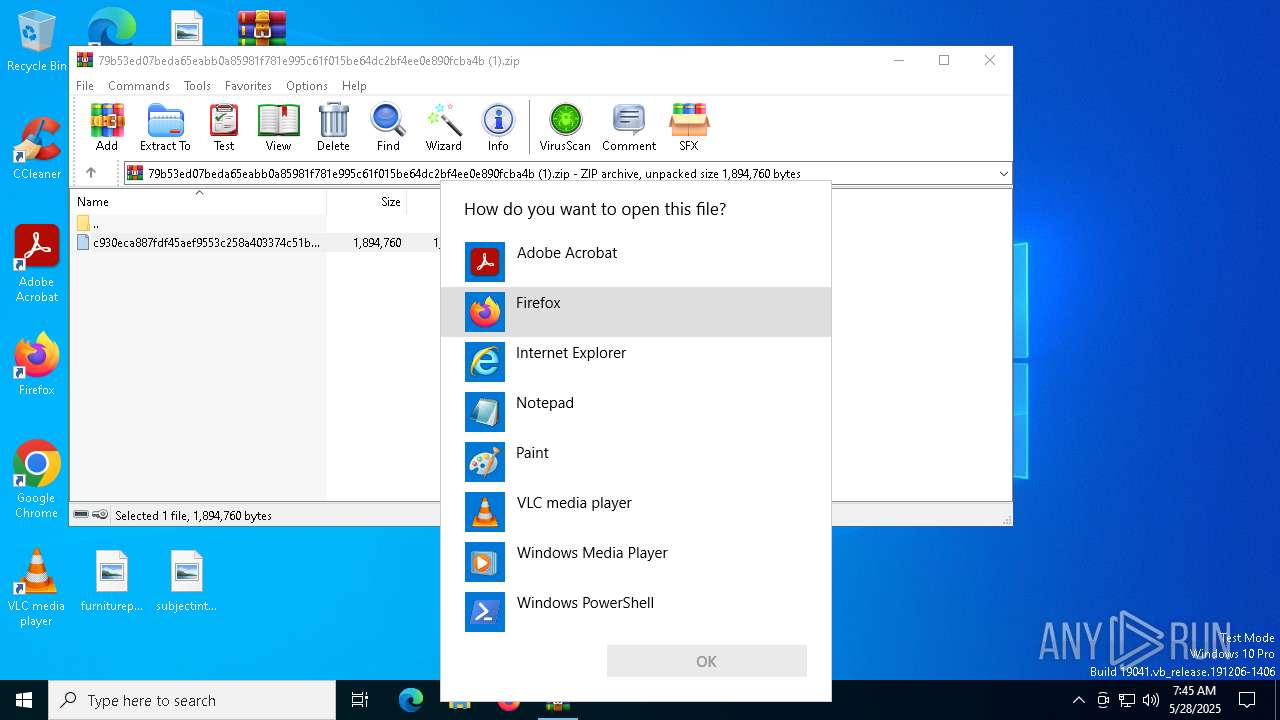Click the Delete trash icon in WinRAR
The height and width of the screenshot is (720, 1280).
(x=333, y=127)
